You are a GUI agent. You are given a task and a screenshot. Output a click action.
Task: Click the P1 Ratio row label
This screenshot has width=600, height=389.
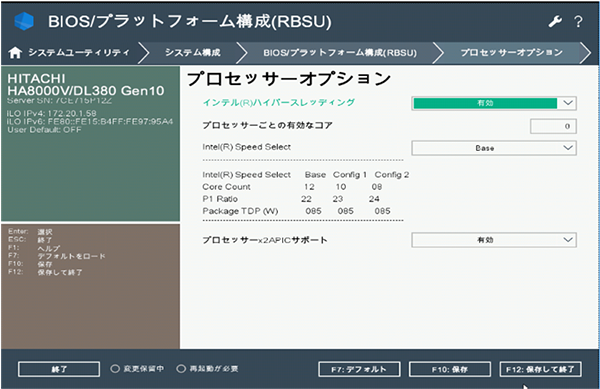[x=220, y=199]
